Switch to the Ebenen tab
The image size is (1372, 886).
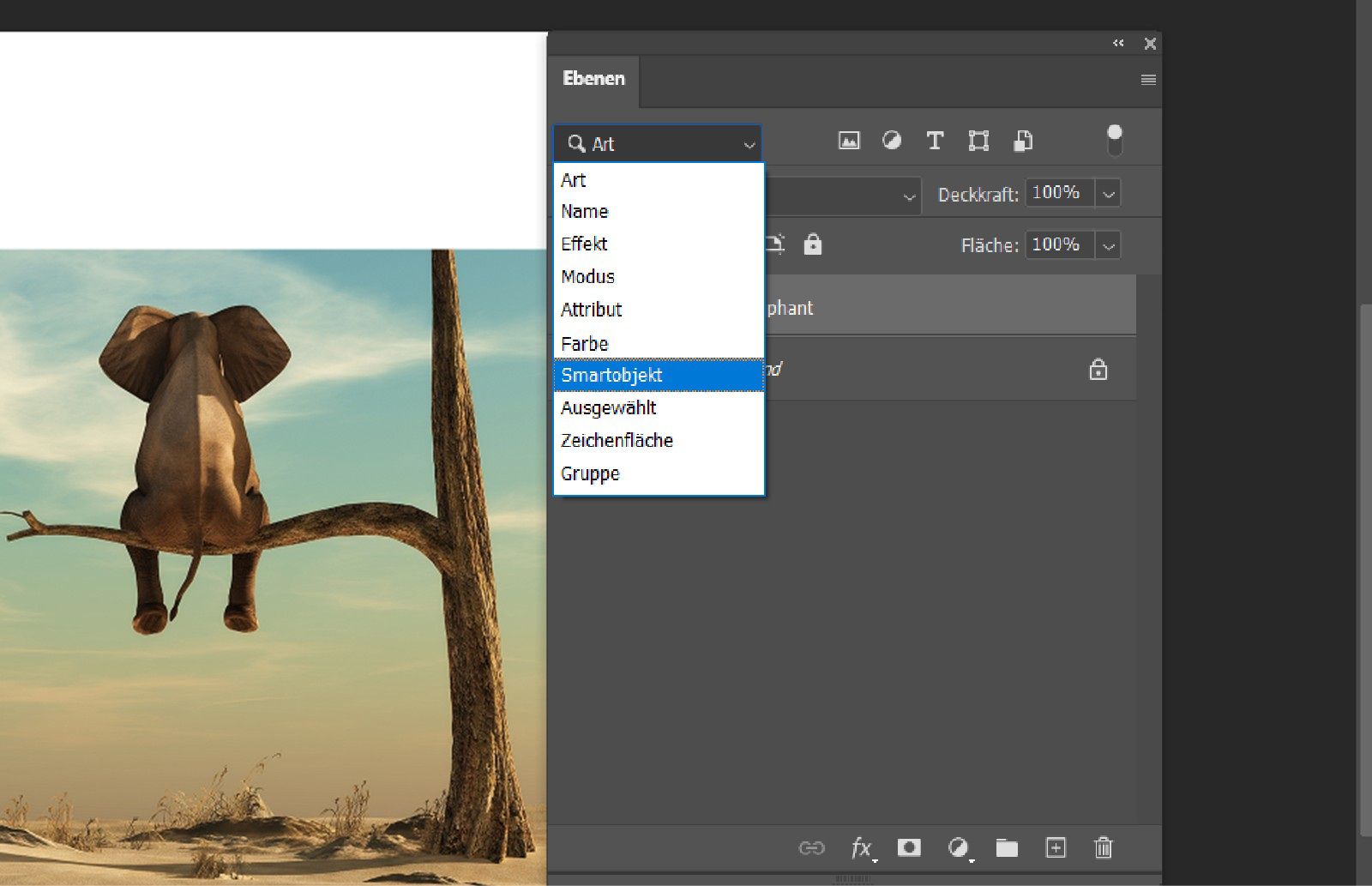[593, 79]
